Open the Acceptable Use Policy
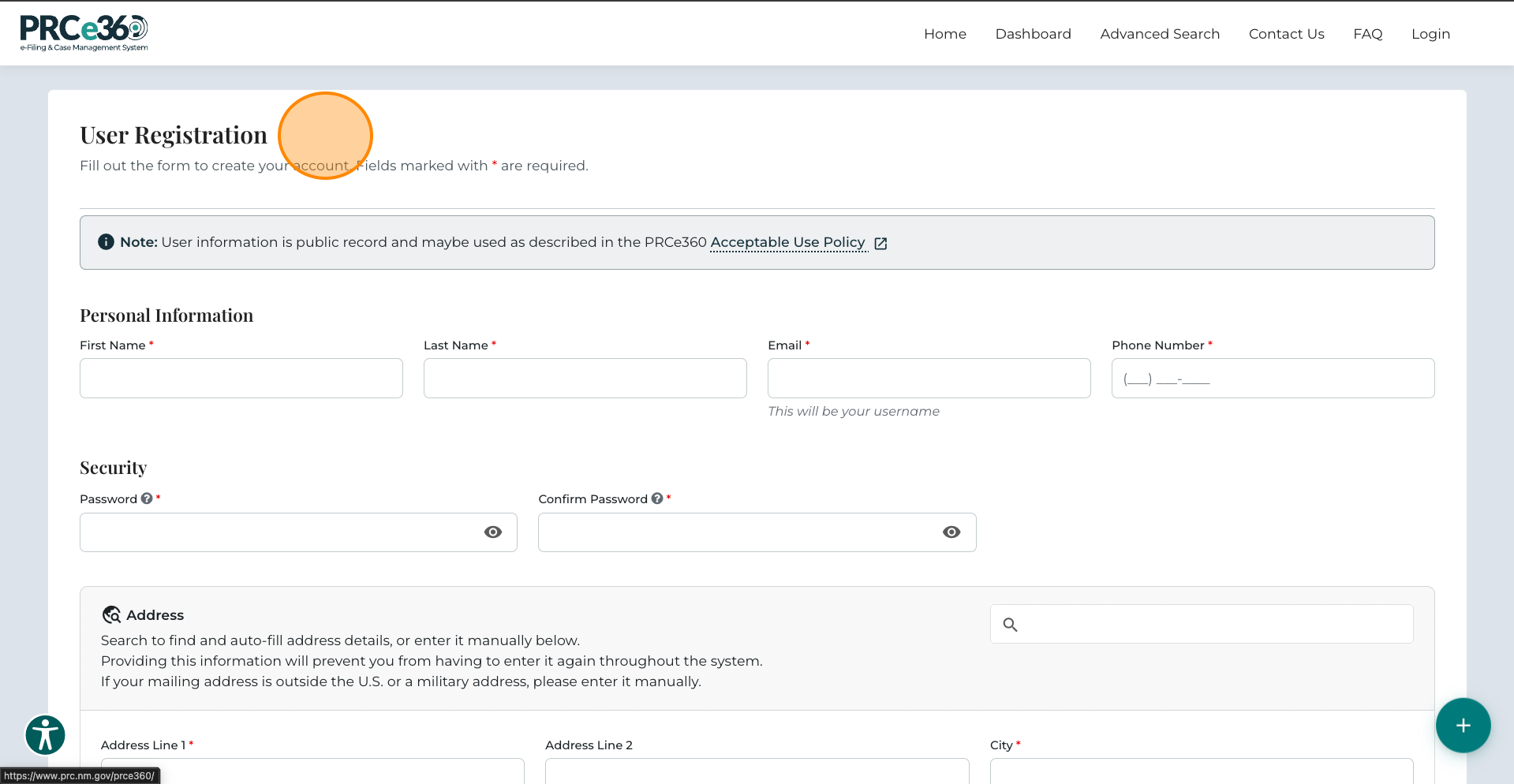 point(787,242)
